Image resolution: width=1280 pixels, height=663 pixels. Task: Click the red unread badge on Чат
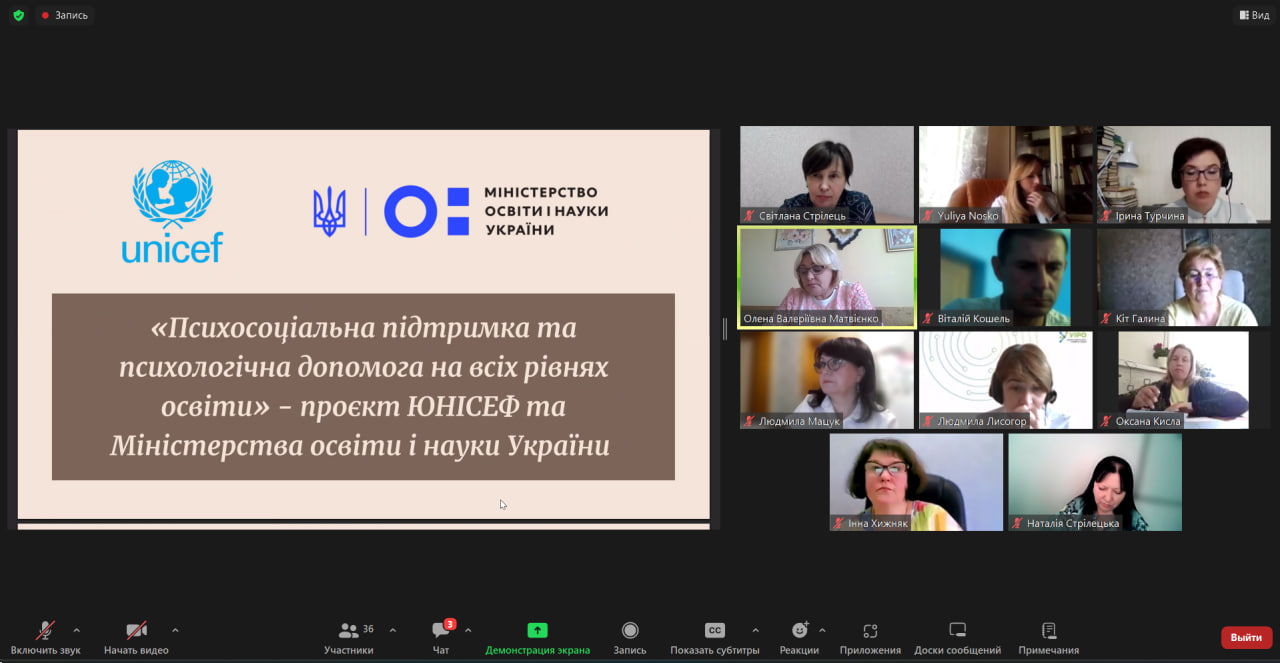coord(450,624)
